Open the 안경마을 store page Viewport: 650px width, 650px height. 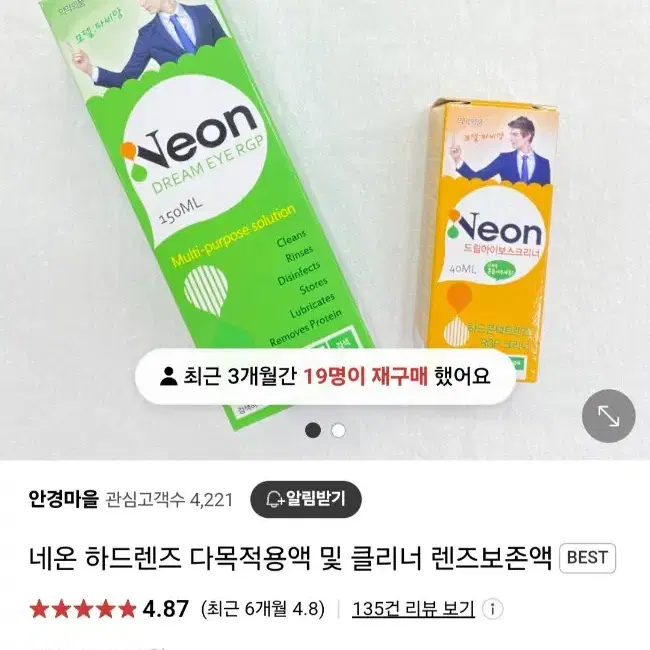(63, 499)
